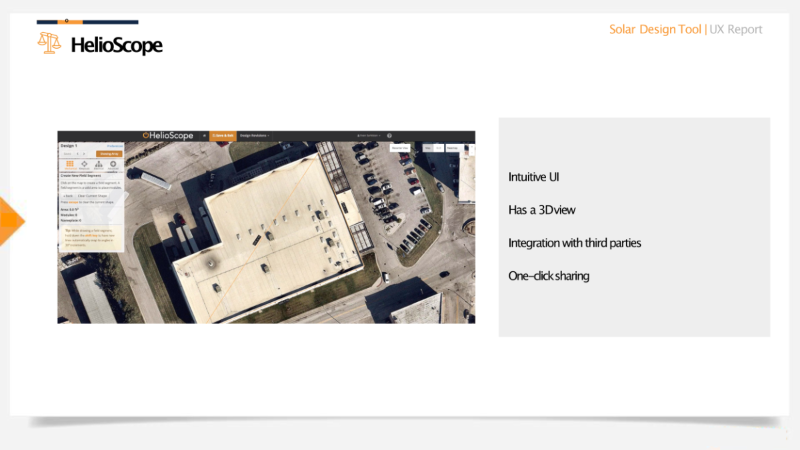800x450 pixels.
Task: Zoom in the map with plus control
Action: pyautogui.click(x=472, y=146)
